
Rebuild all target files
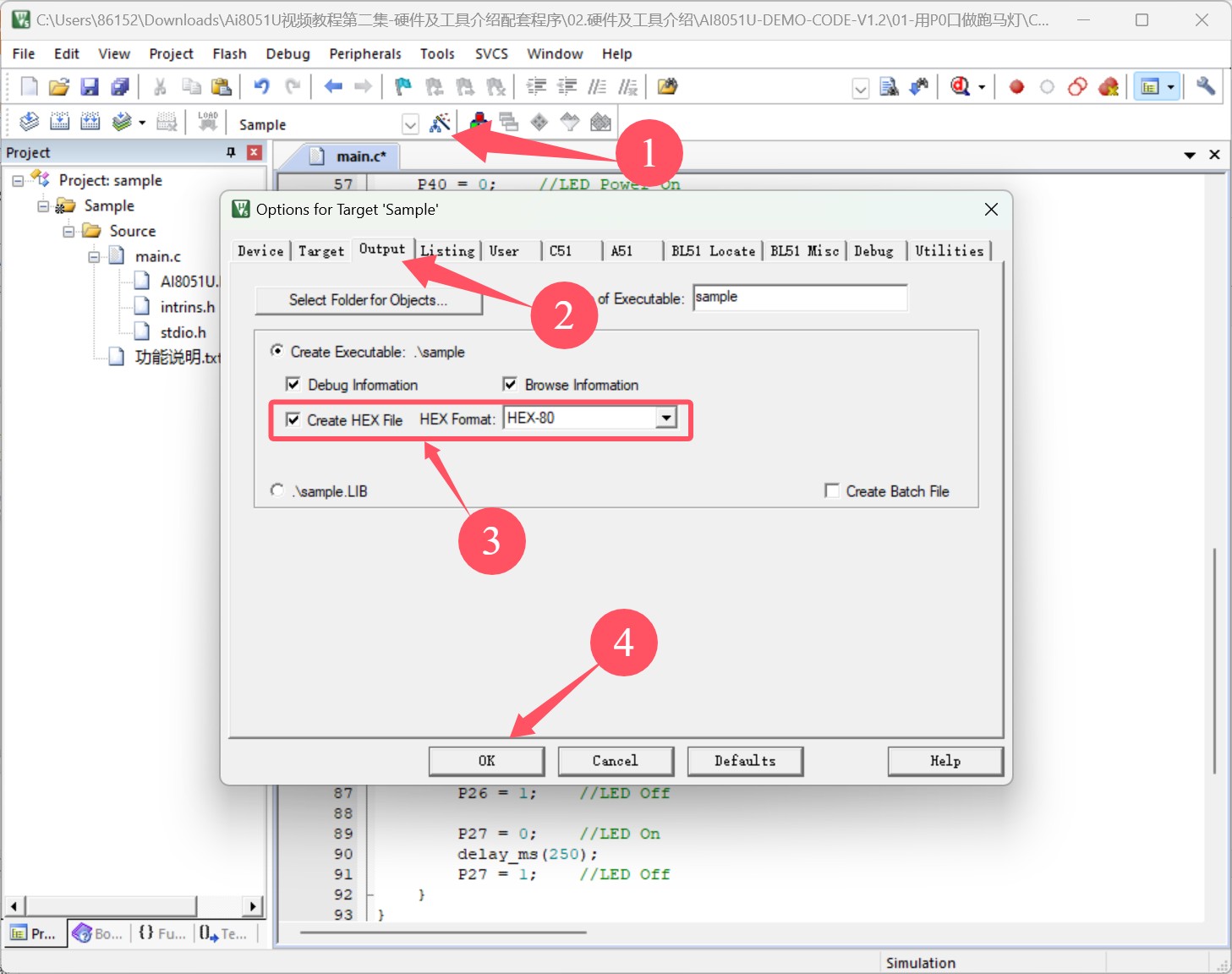90,123
